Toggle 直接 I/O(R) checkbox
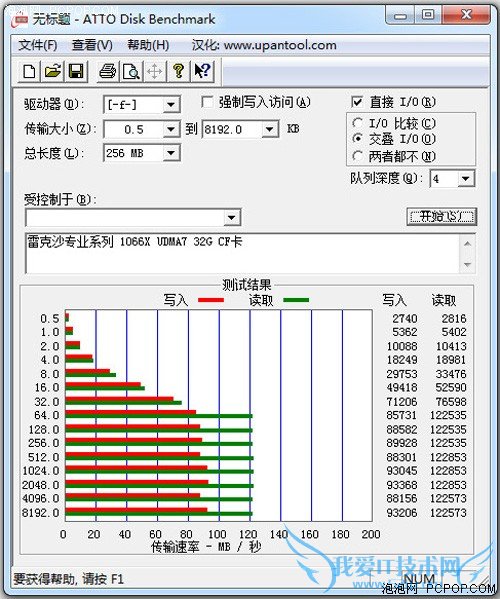Viewport: 500px width, 599px height. [357, 102]
